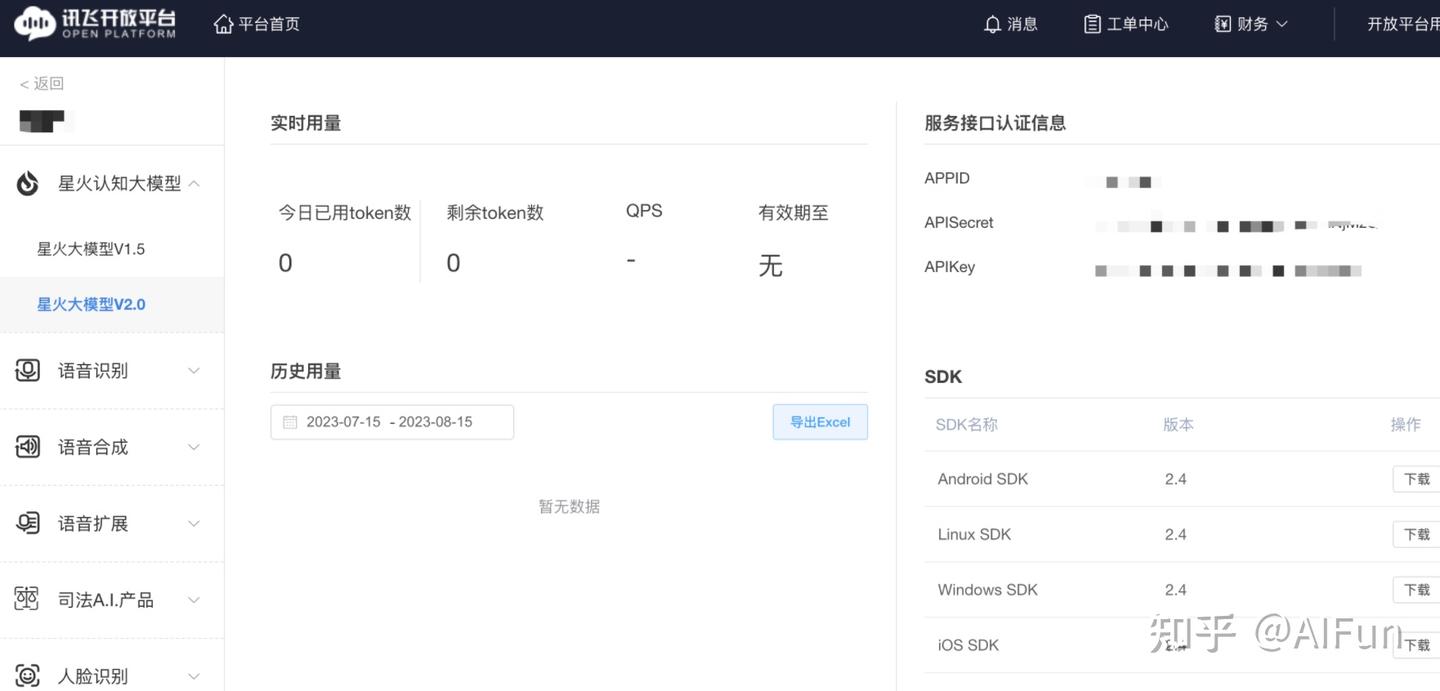Screen dimensions: 1440x691
Task: Click the 今日已用token数 label
Action: pyautogui.click(x=345, y=212)
